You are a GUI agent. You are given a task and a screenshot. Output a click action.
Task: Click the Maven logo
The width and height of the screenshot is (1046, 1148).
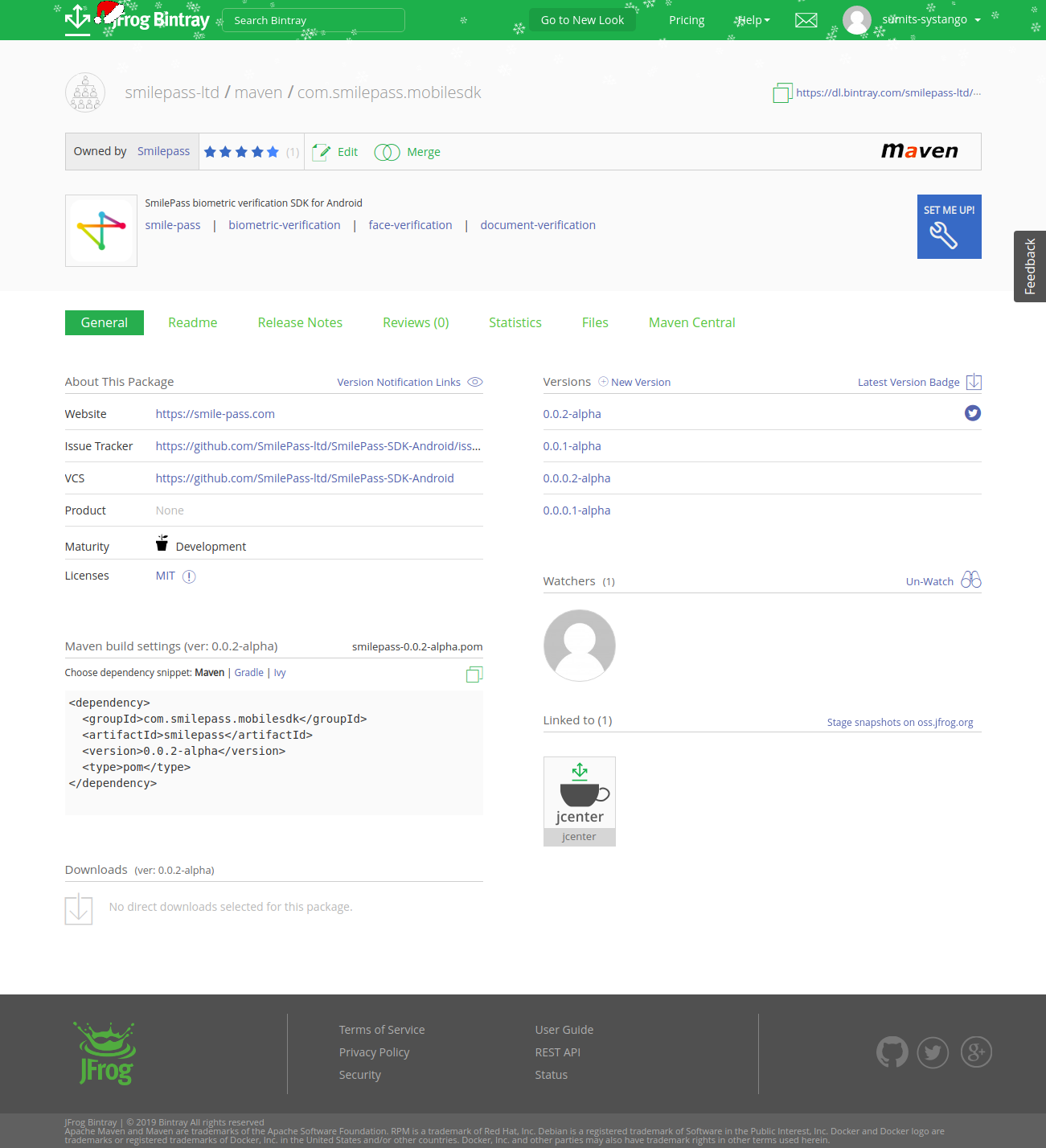coord(920,151)
